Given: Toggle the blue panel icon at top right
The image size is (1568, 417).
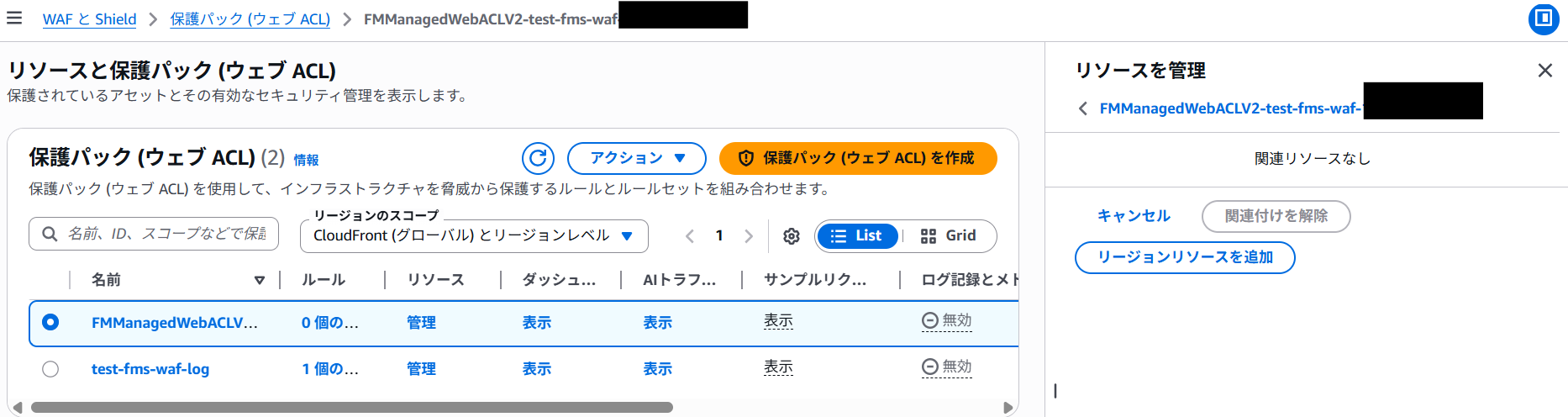Looking at the screenshot, I should (x=1543, y=18).
